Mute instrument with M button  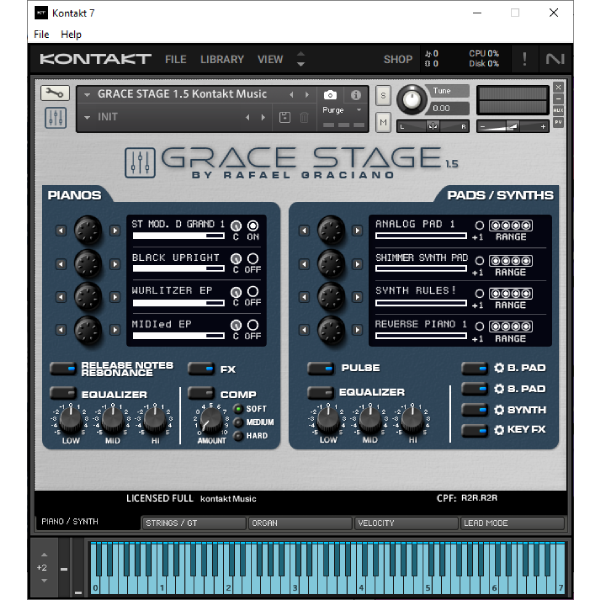point(383,122)
